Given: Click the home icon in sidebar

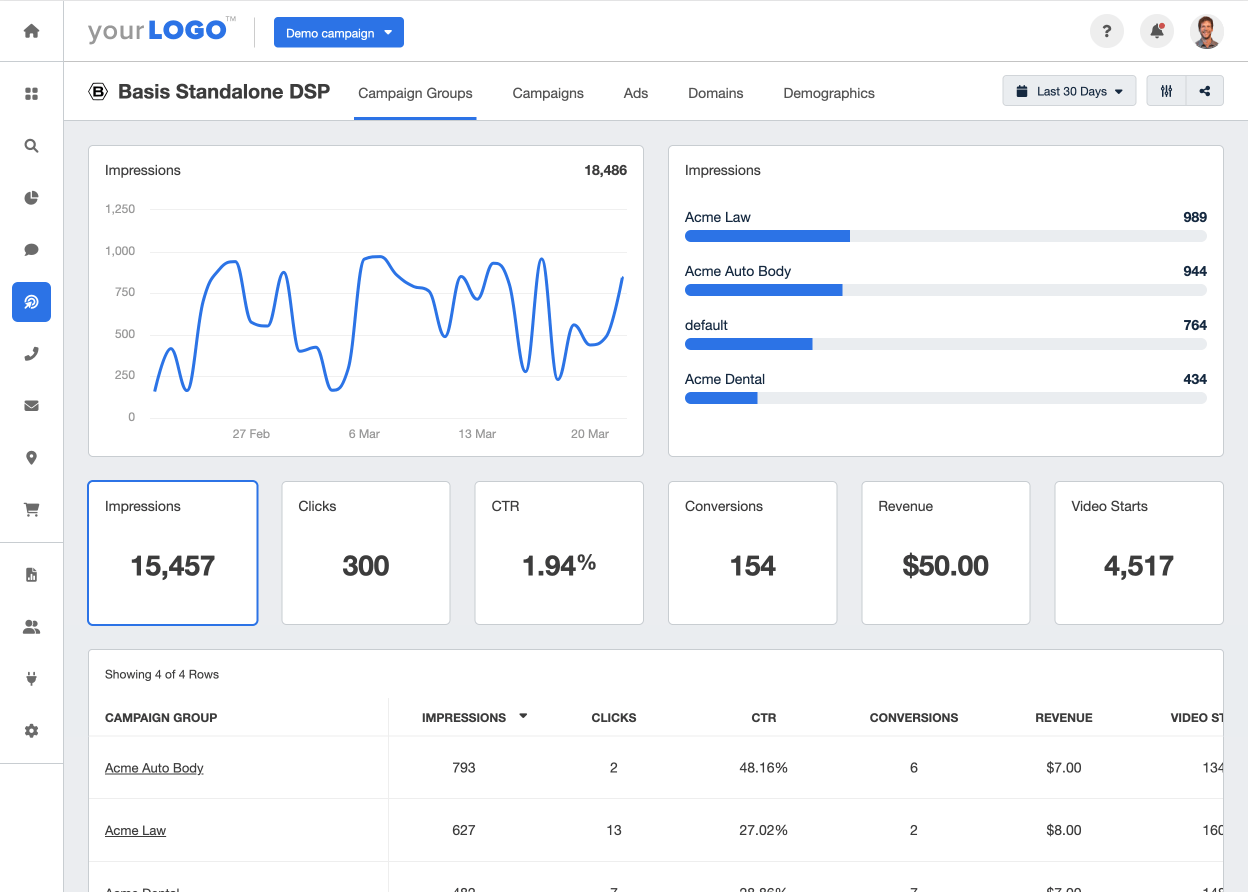Looking at the screenshot, I should [31, 31].
